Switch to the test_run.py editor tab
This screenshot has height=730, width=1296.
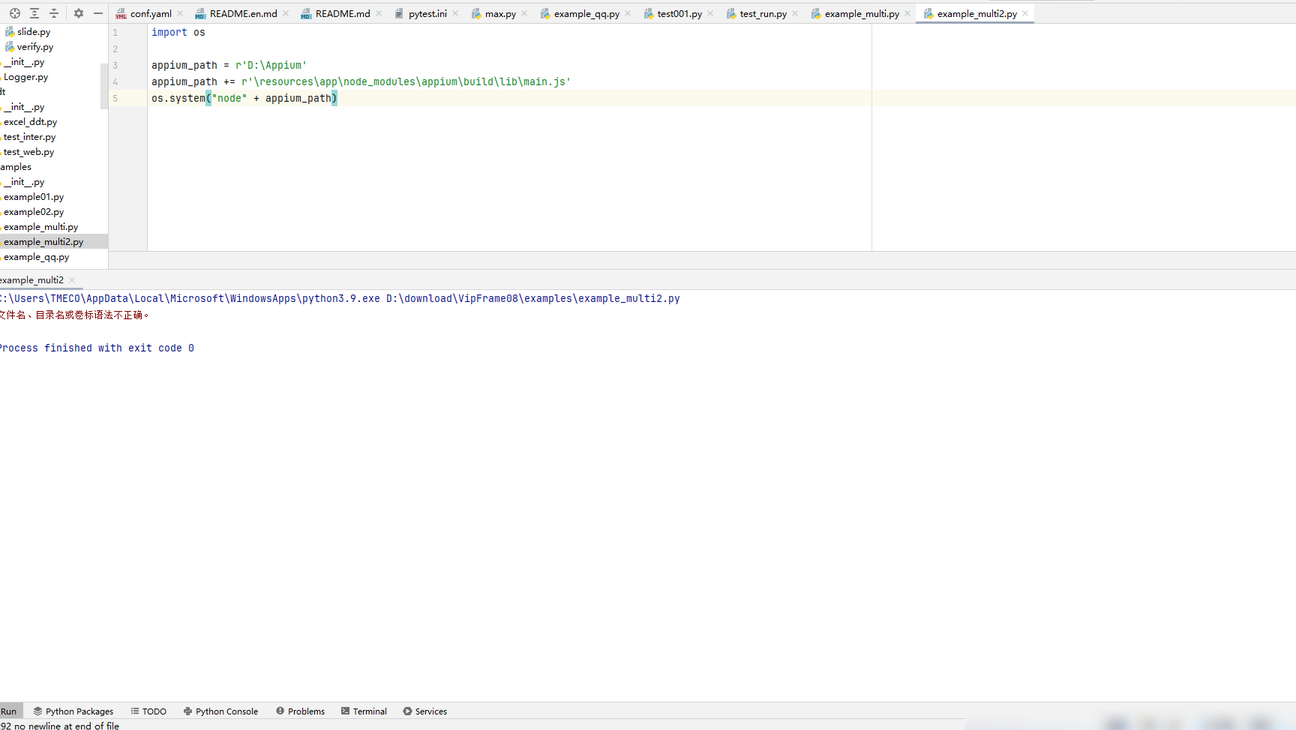click(x=762, y=14)
